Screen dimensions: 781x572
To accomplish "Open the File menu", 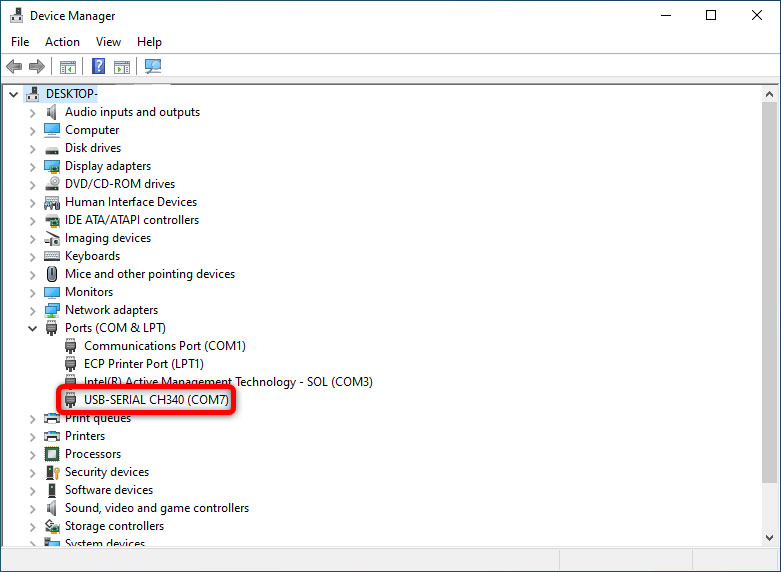I will click(x=20, y=42).
